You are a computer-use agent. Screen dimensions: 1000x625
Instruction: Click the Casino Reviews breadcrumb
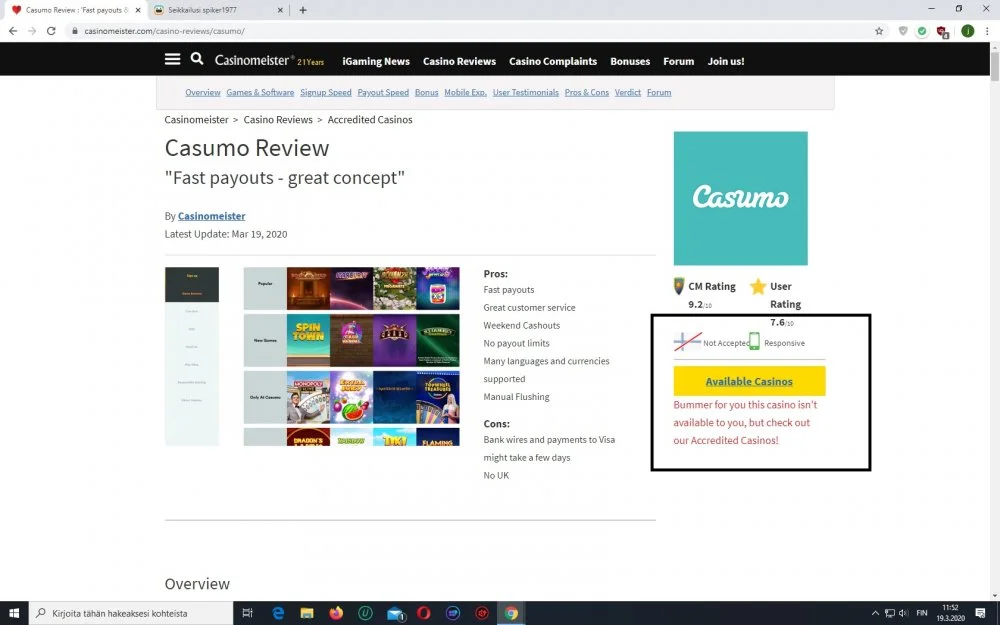click(x=278, y=119)
